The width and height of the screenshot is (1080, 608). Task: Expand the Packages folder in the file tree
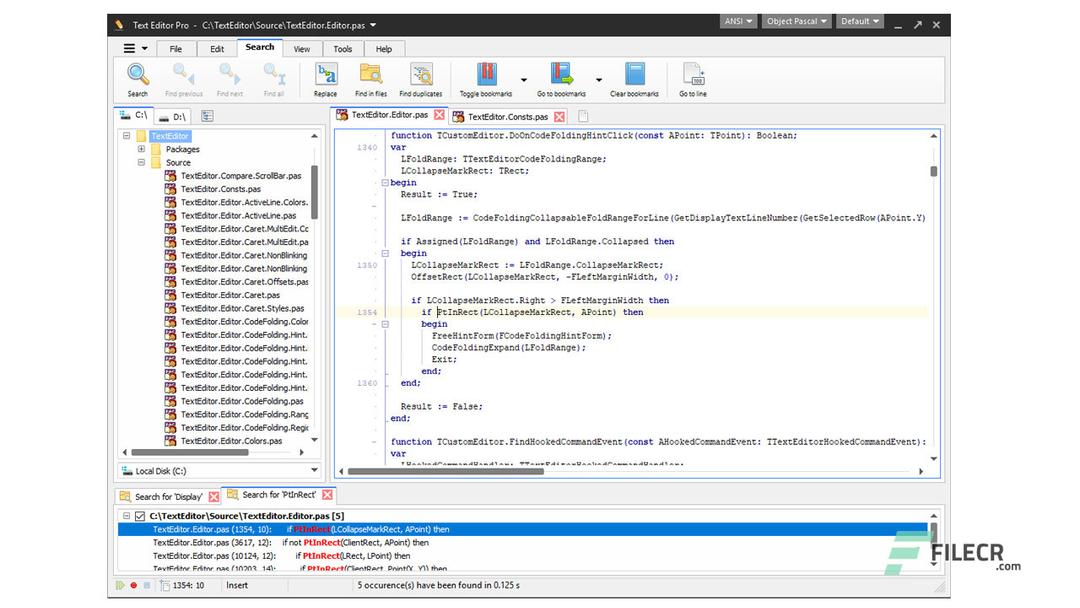point(142,149)
